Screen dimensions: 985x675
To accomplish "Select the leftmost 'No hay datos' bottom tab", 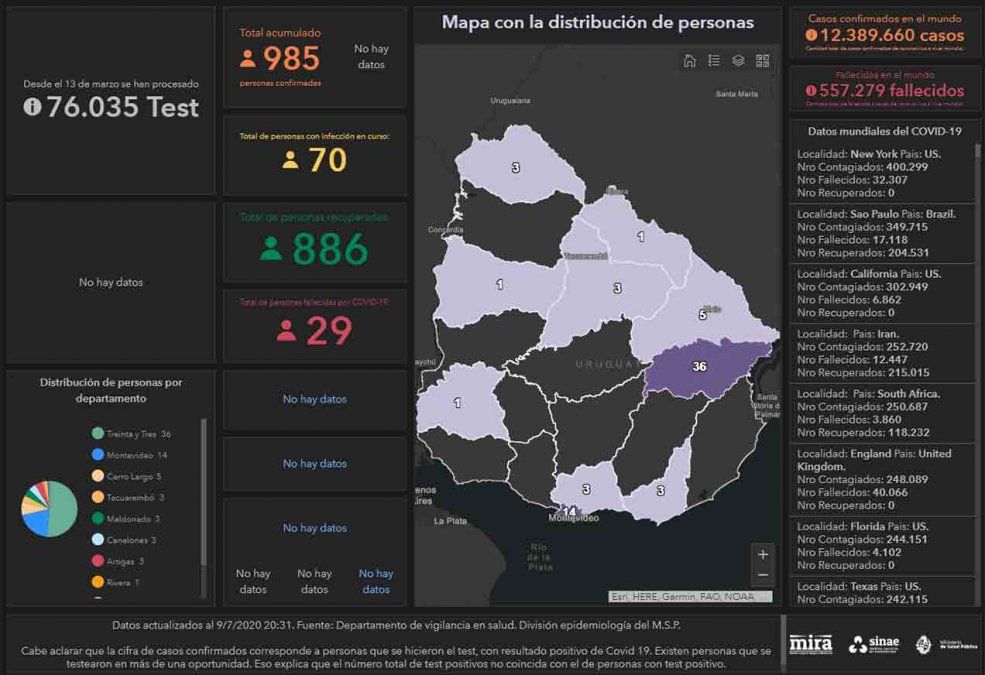I will pyautogui.click(x=253, y=581).
